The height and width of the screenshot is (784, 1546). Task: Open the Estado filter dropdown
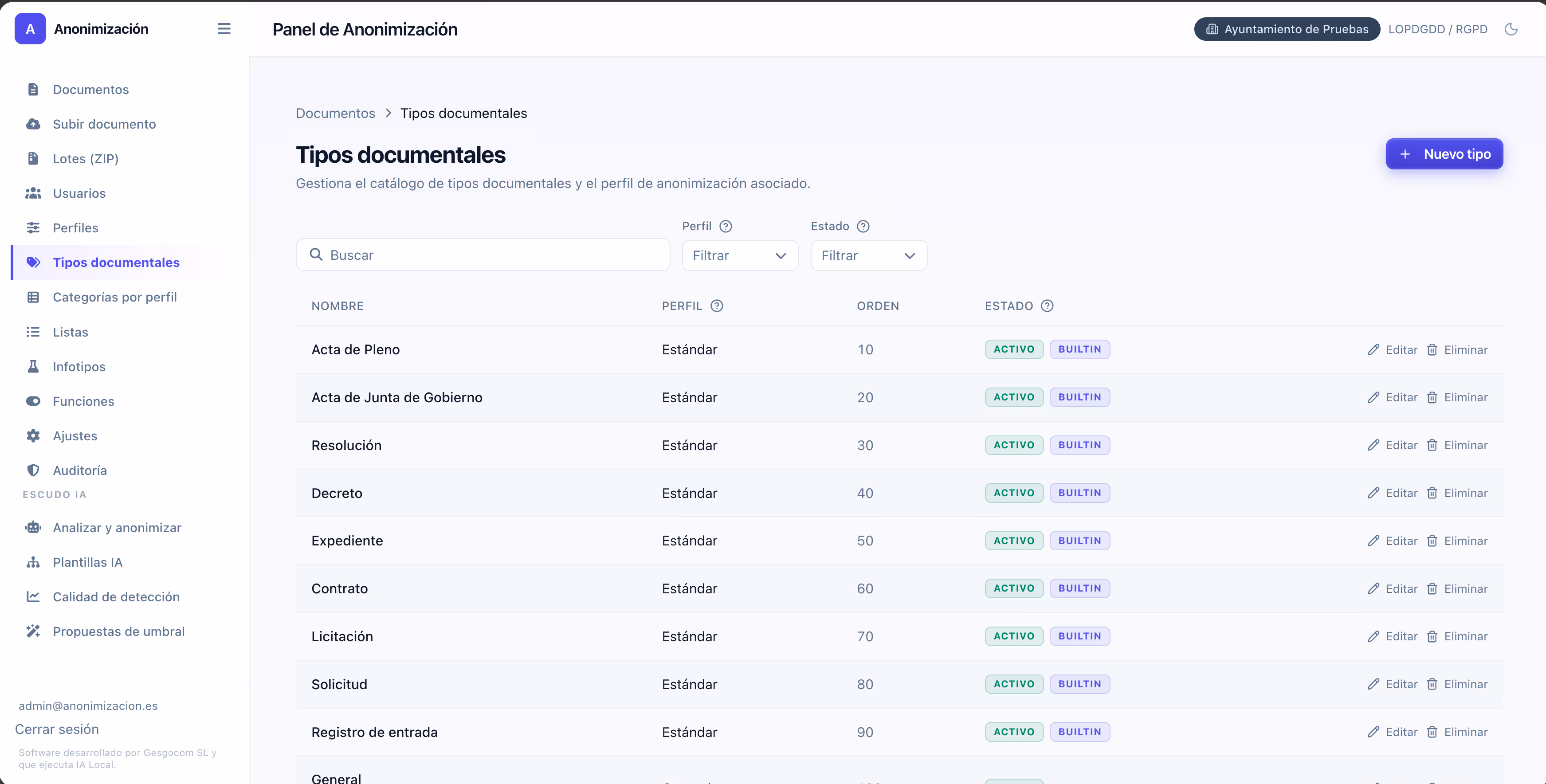click(868, 256)
